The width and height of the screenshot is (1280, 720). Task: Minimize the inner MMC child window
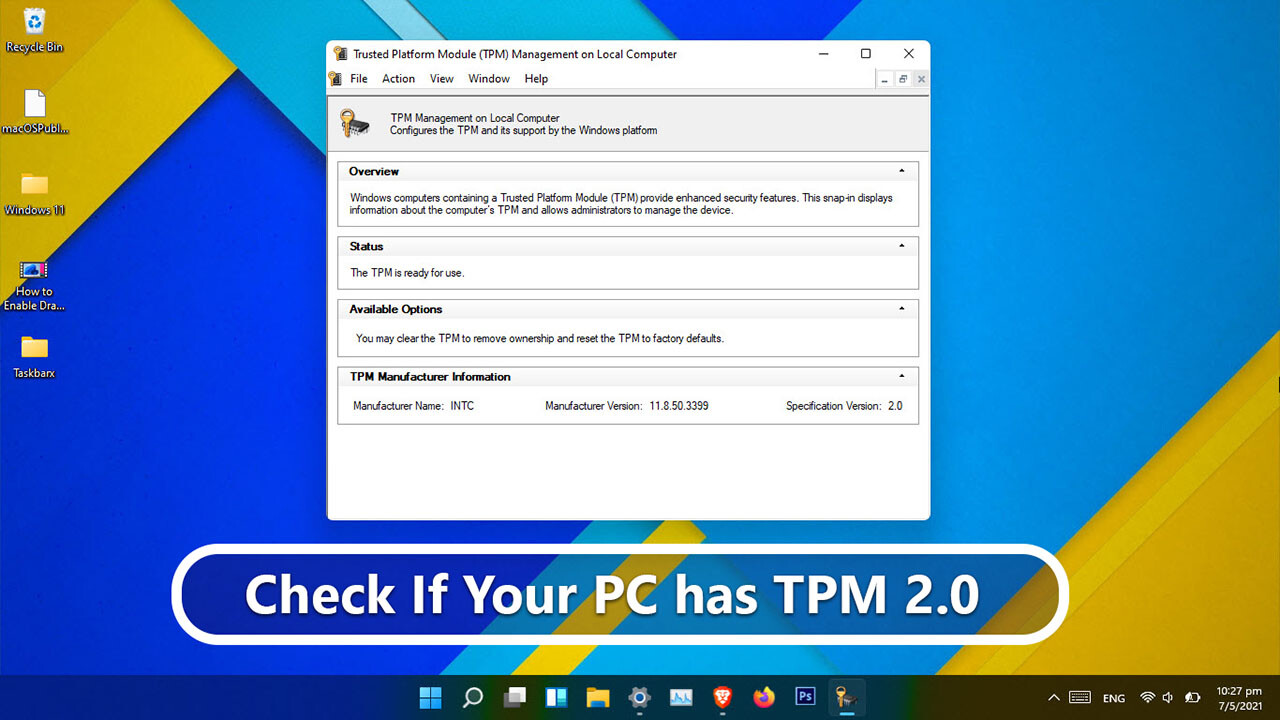(x=885, y=79)
